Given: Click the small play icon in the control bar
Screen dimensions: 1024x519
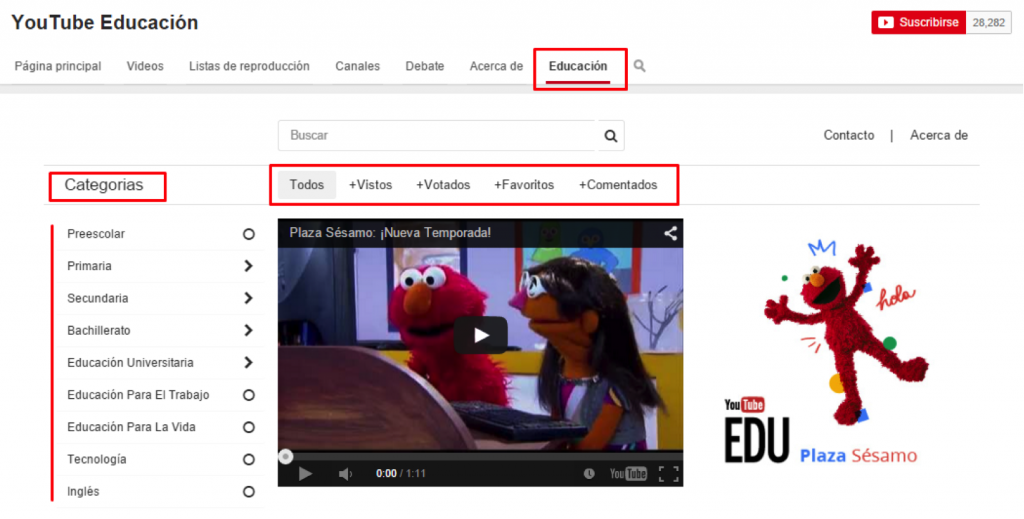Looking at the screenshot, I should [x=305, y=474].
